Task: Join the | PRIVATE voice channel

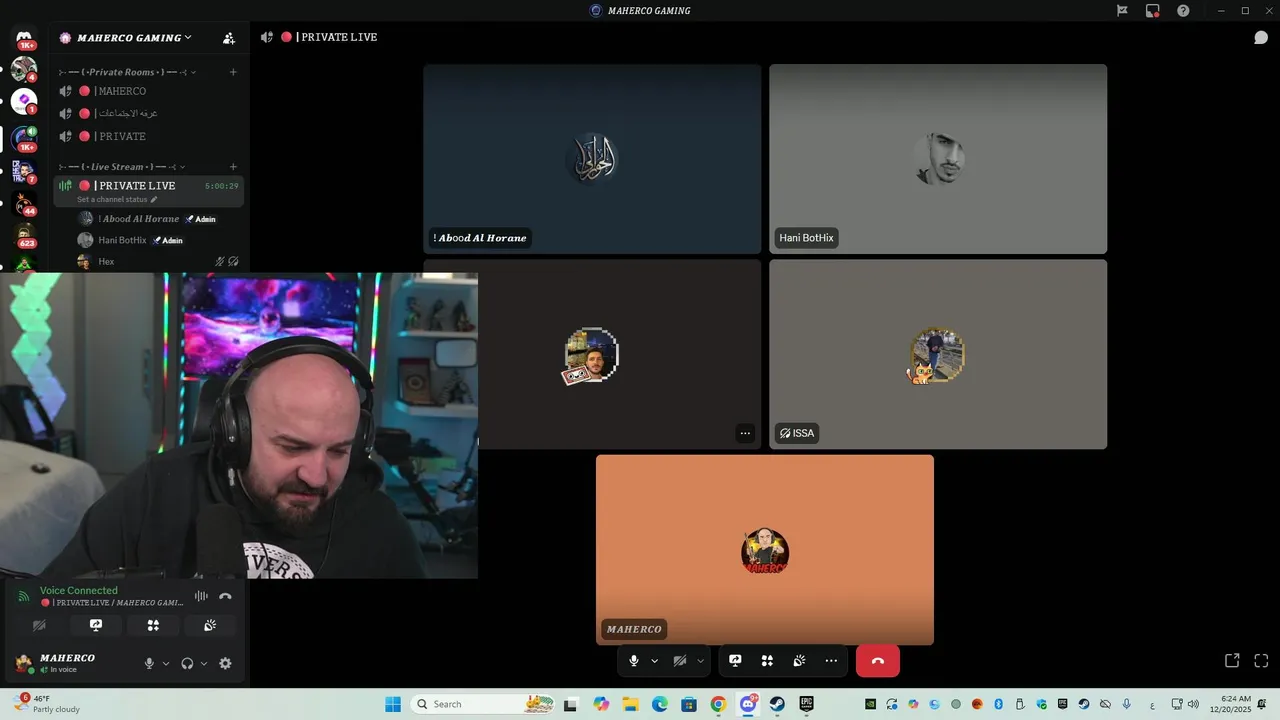Action: click(x=148, y=136)
